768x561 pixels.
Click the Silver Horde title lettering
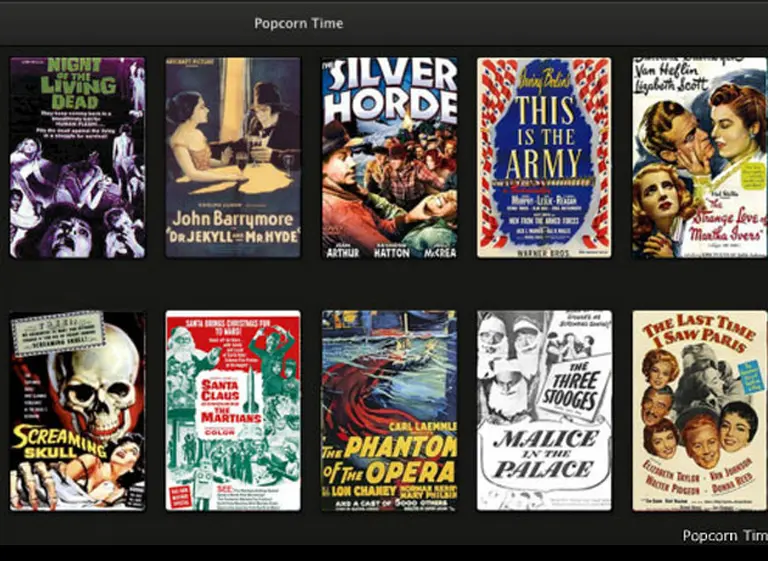tap(390, 91)
